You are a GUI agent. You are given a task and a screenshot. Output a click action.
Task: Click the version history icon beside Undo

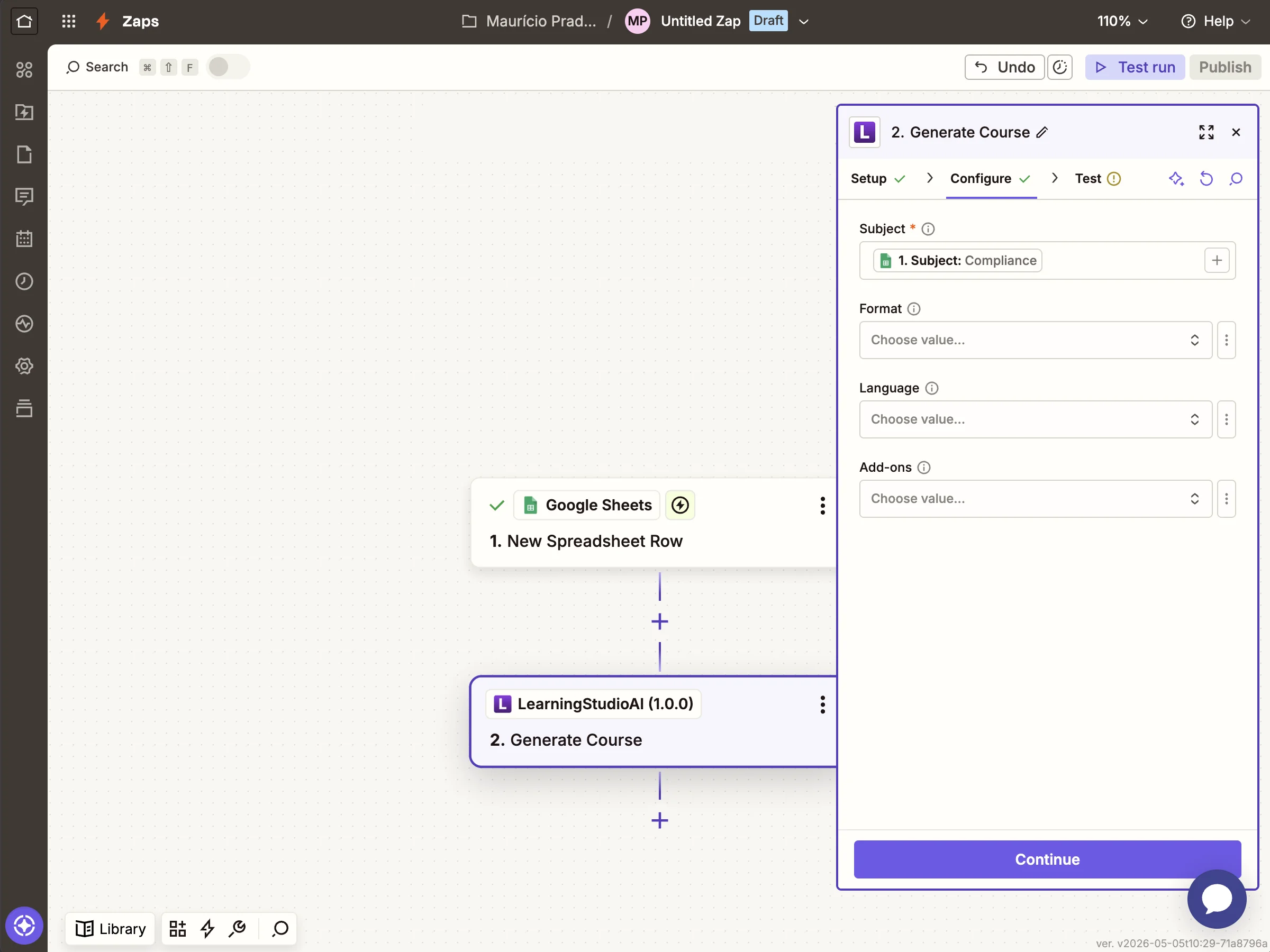(1059, 67)
